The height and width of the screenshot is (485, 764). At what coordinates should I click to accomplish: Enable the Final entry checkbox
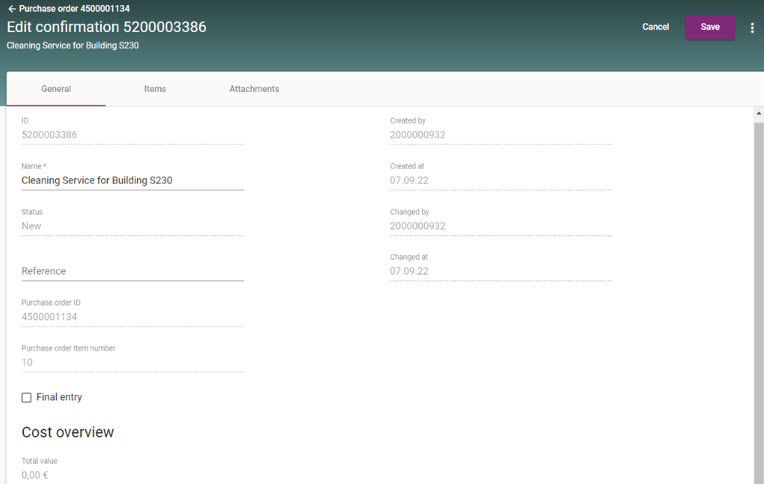[27, 398]
